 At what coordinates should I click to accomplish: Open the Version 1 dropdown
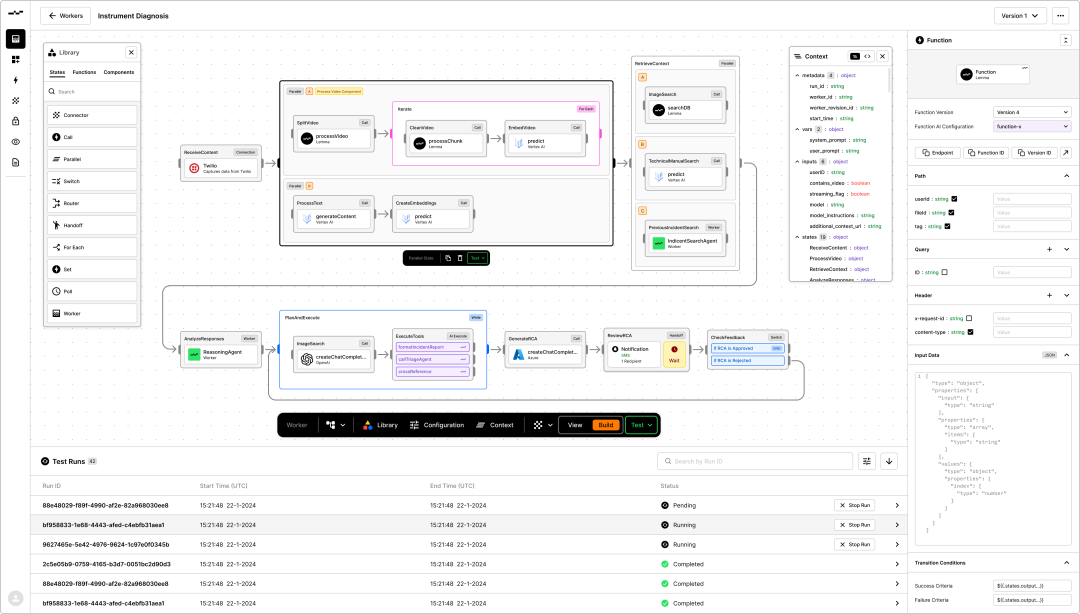coord(1020,16)
